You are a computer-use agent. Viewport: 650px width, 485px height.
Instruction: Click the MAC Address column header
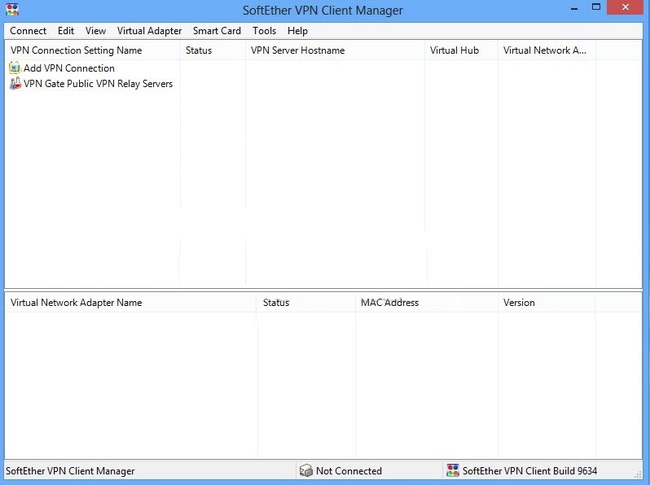[x=427, y=303]
